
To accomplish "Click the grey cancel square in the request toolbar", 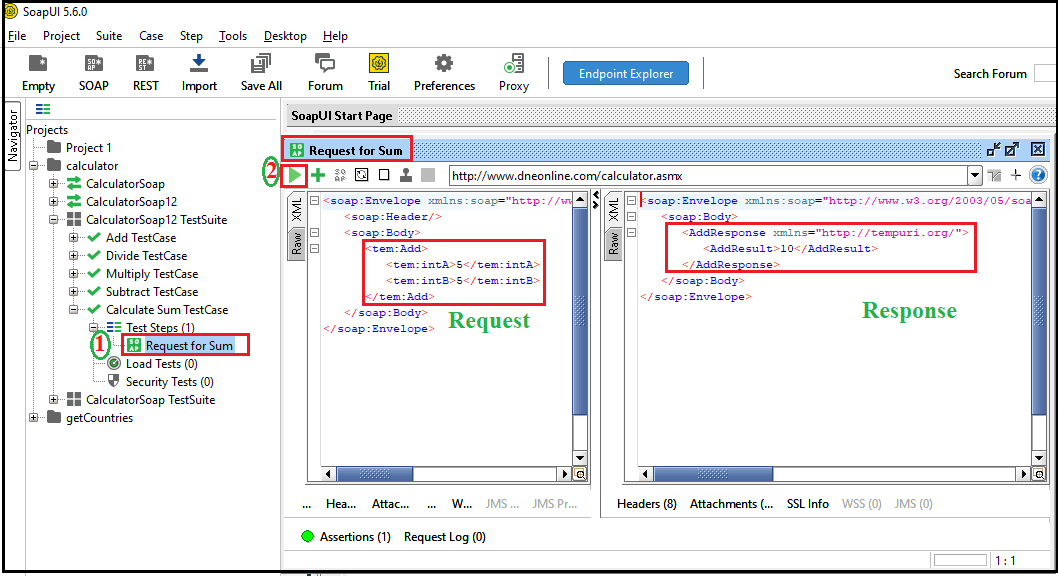I will [428, 175].
